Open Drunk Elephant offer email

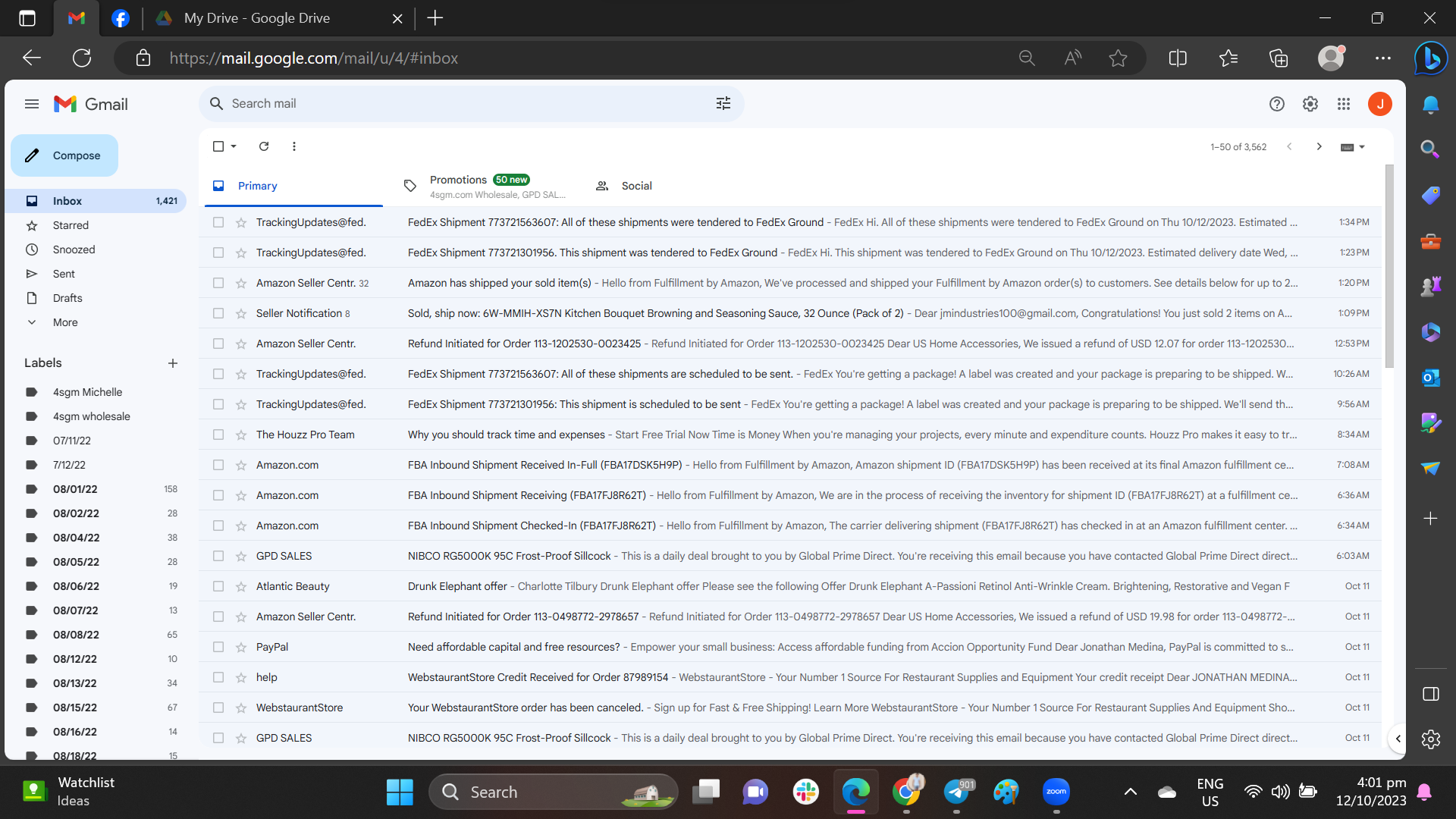point(789,586)
